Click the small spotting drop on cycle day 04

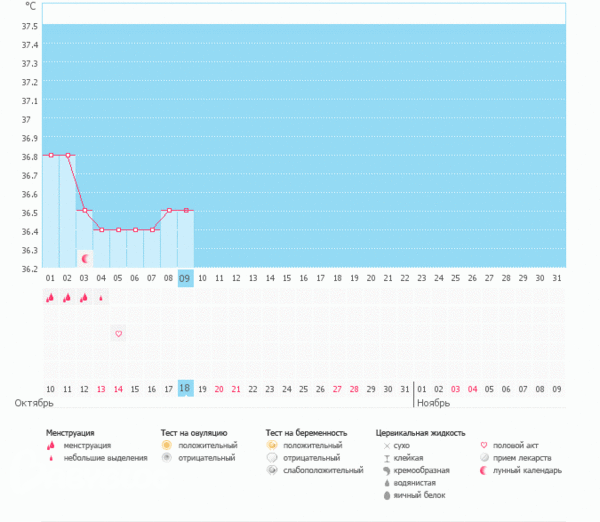point(101,298)
